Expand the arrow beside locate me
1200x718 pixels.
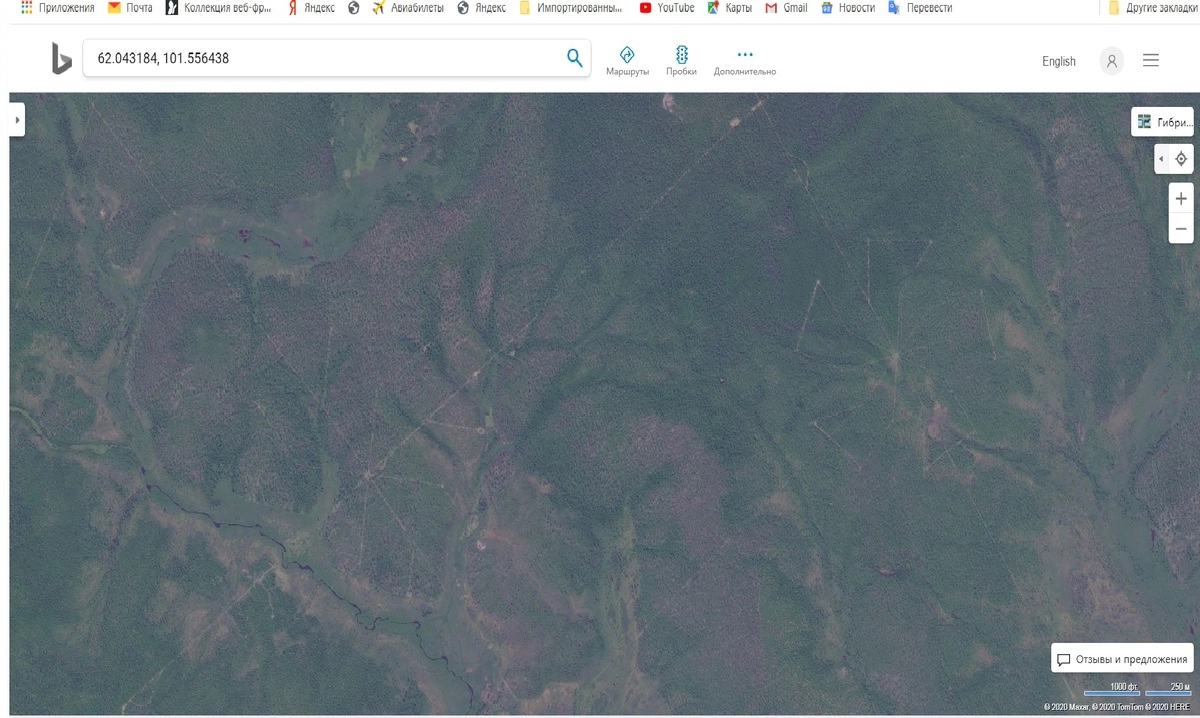tap(1160, 159)
